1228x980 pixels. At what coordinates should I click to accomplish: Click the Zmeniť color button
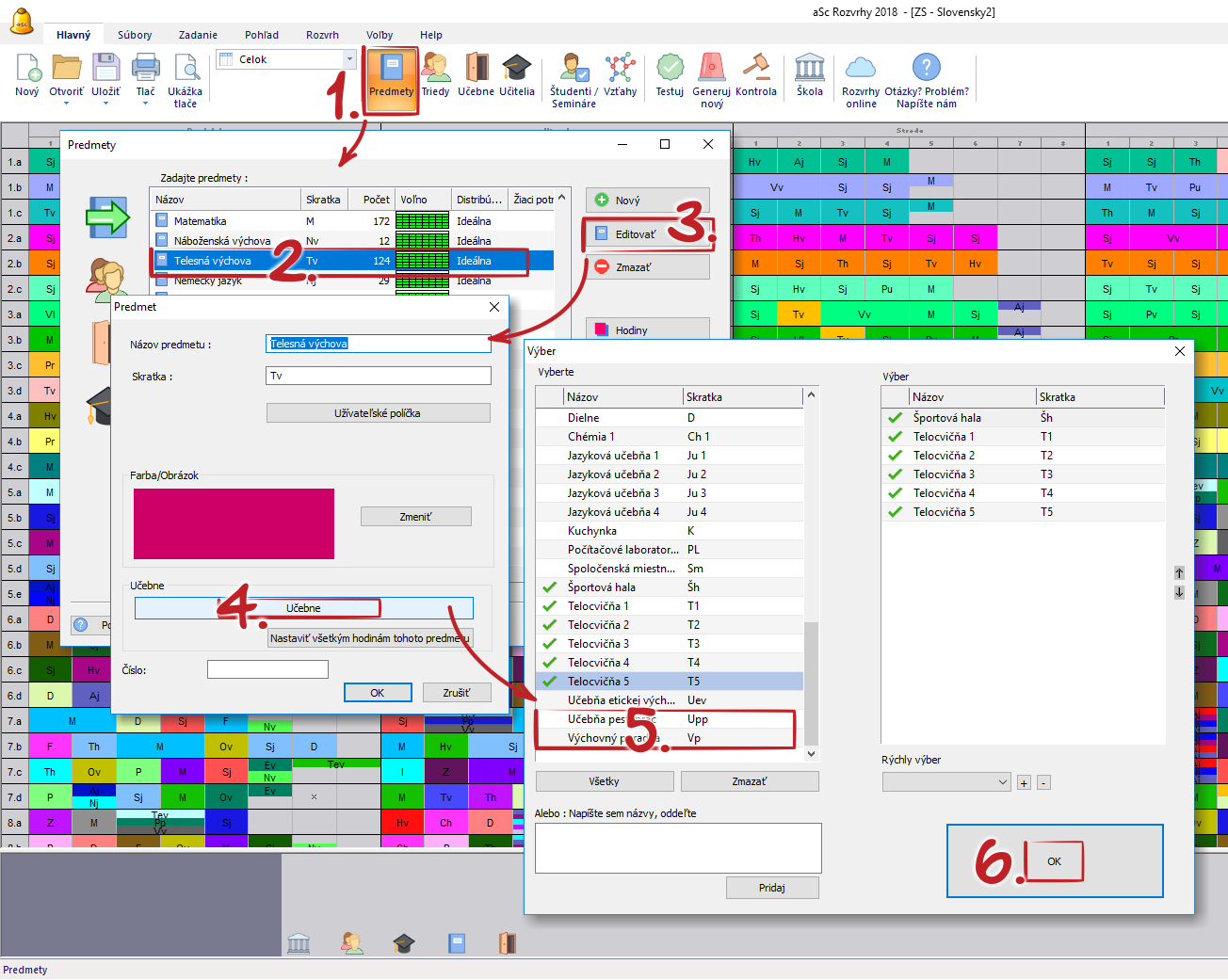tap(415, 517)
